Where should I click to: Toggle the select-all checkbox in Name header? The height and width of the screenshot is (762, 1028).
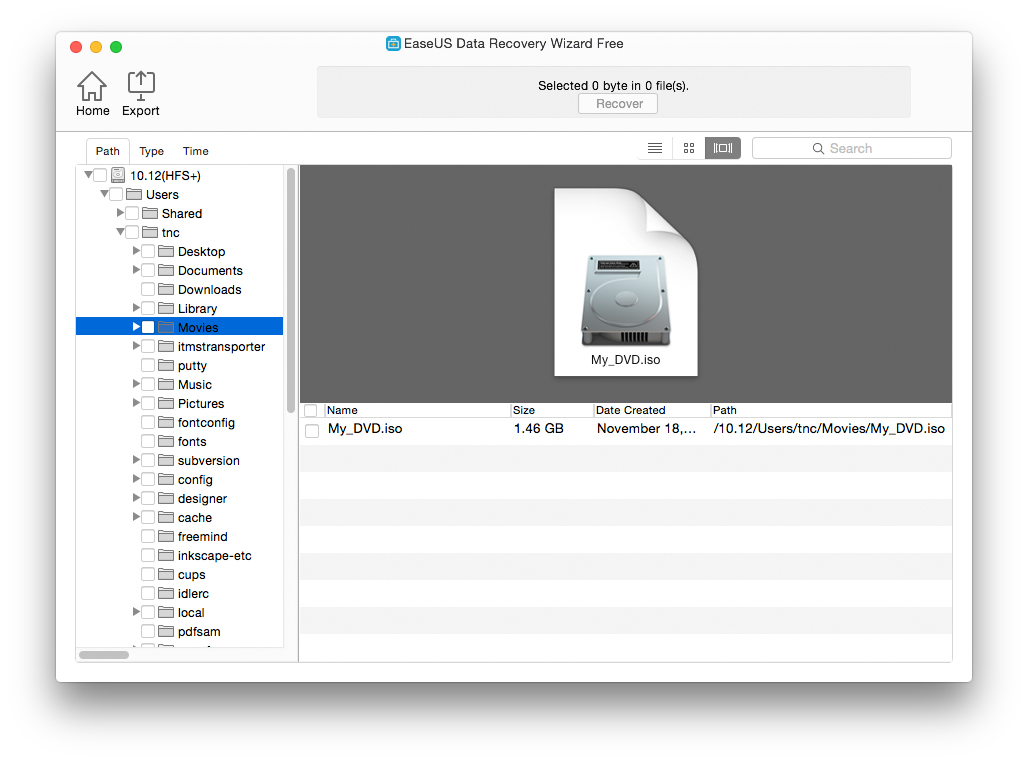point(311,411)
